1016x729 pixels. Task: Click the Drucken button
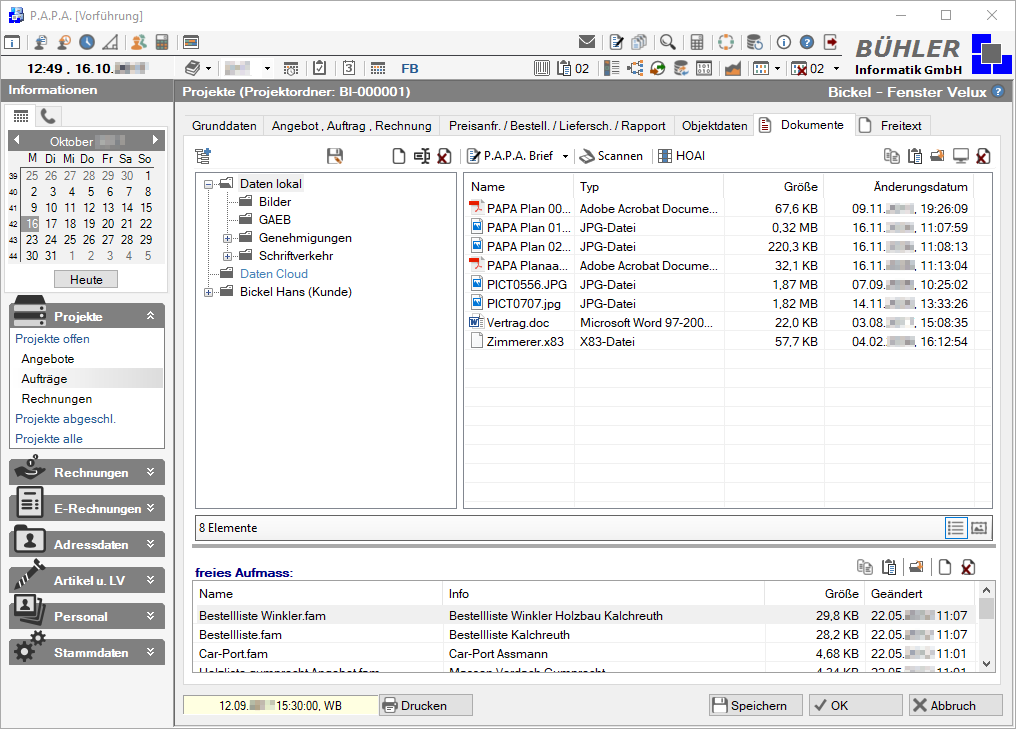[x=426, y=705]
